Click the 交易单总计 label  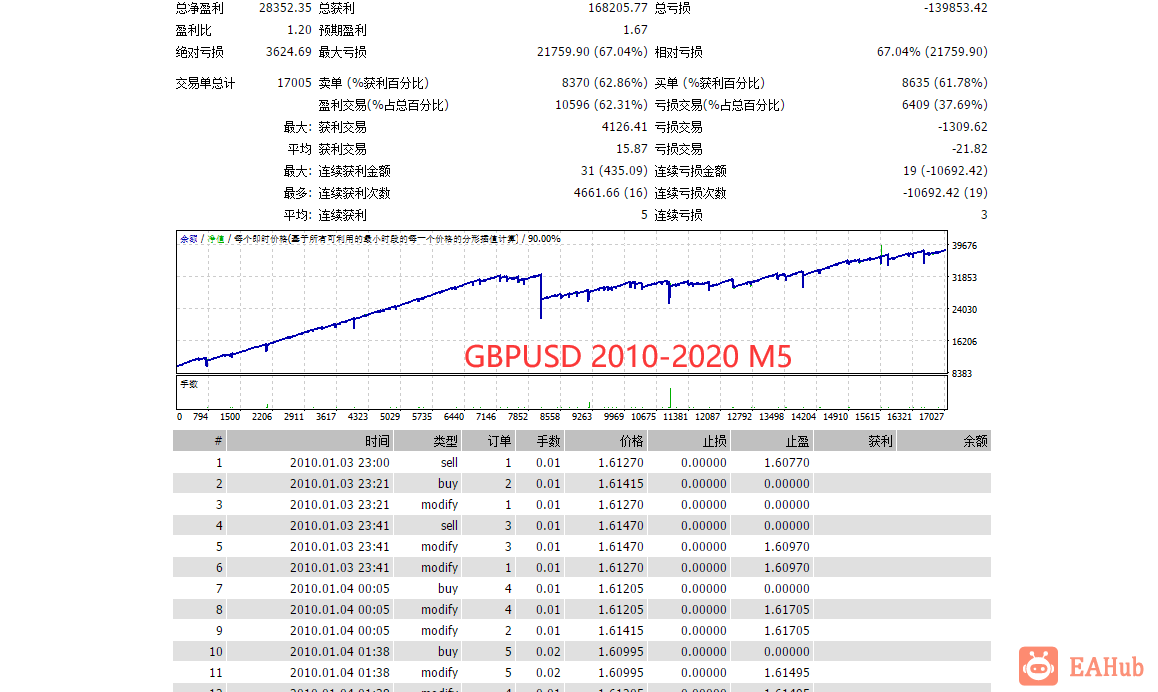click(205, 83)
